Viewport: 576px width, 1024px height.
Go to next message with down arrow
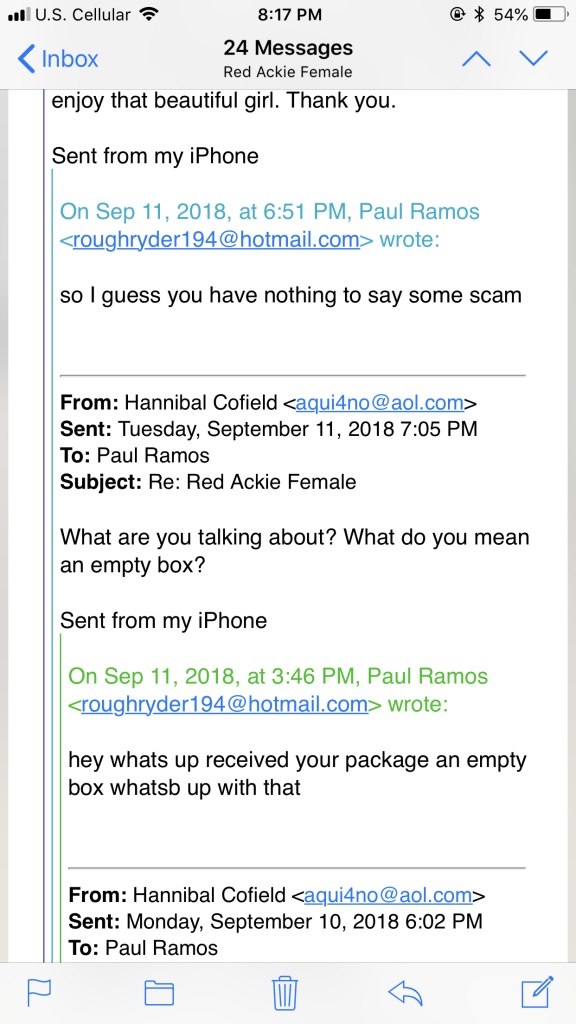534,59
